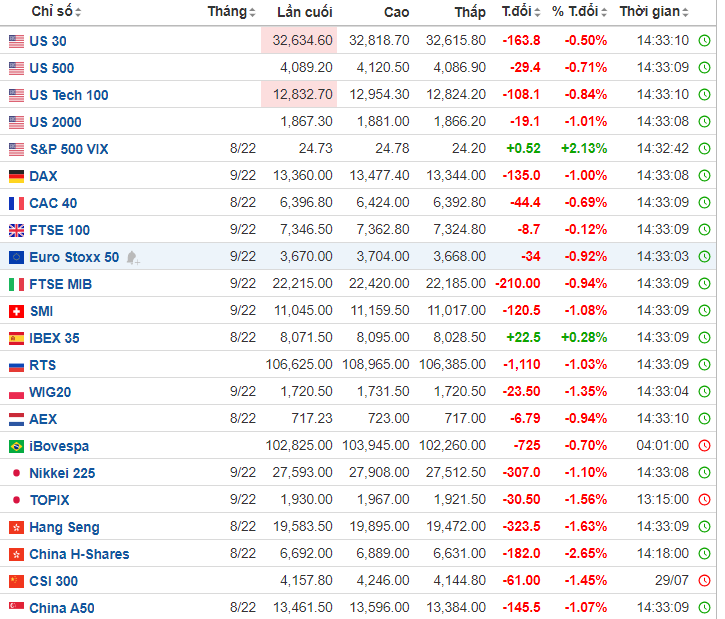
Task: Click the +2.13% change value
Action: (x=584, y=148)
